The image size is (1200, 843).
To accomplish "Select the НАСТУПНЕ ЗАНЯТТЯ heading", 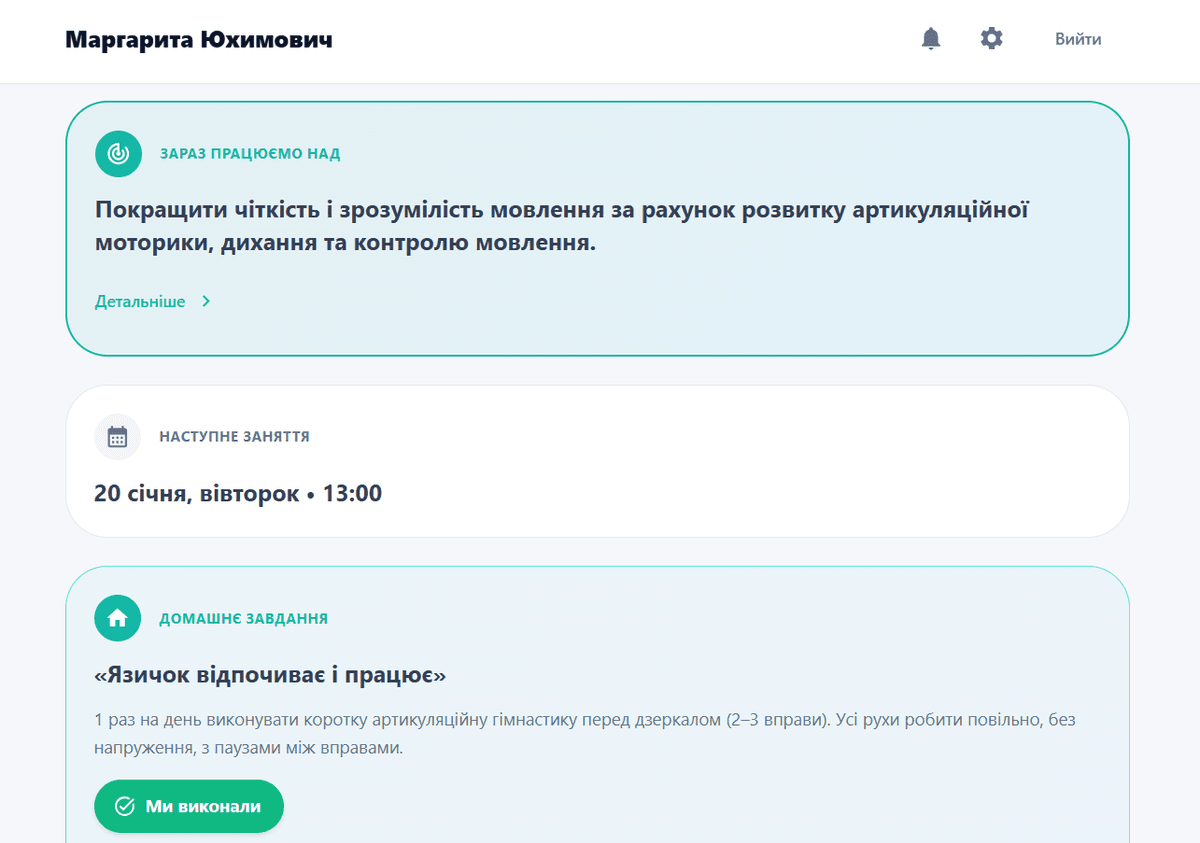I will [233, 436].
